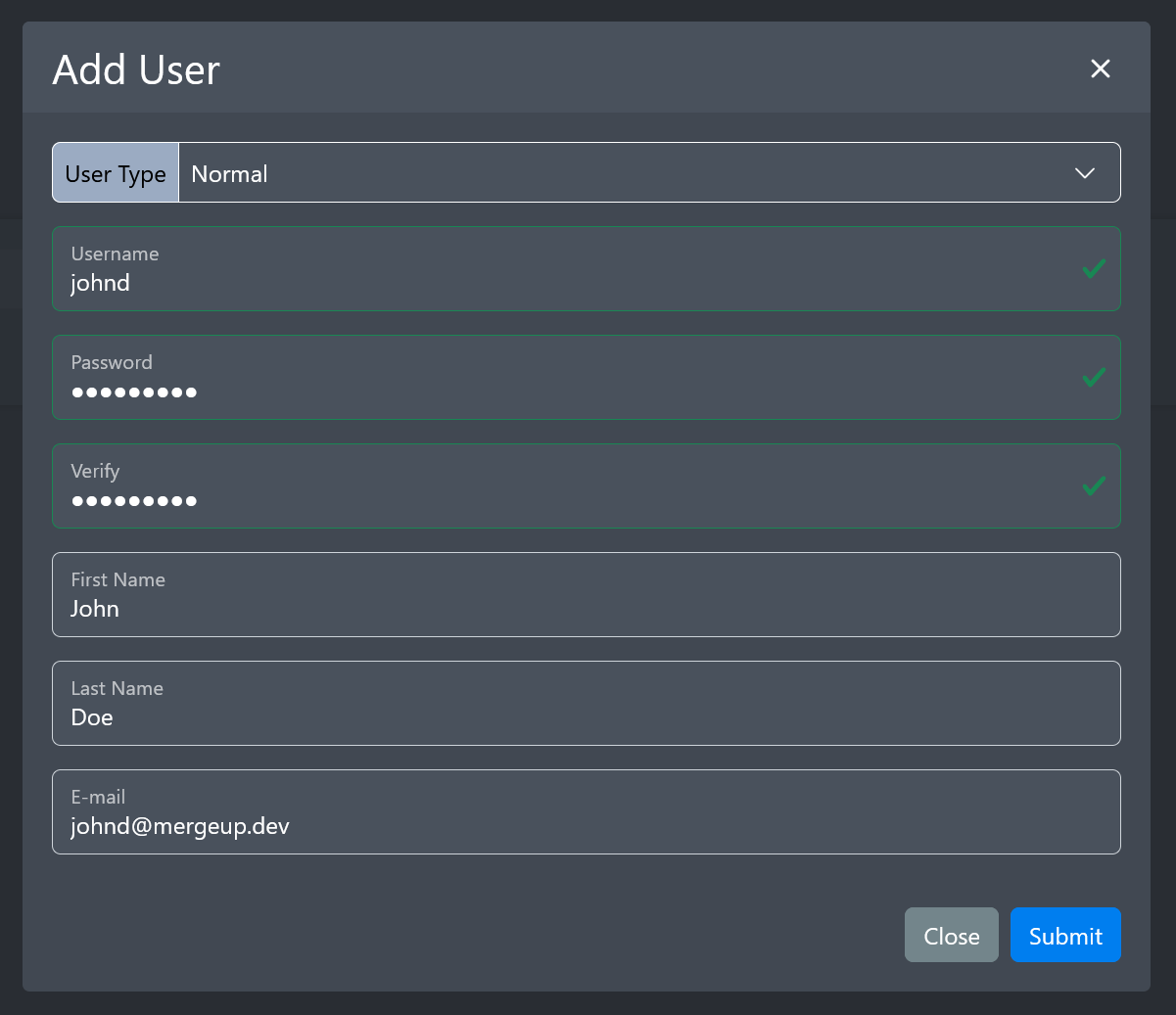Click the E-mail field with johnd@mergeup.dev
Image resolution: width=1176 pixels, height=1015 pixels.
coord(586,812)
